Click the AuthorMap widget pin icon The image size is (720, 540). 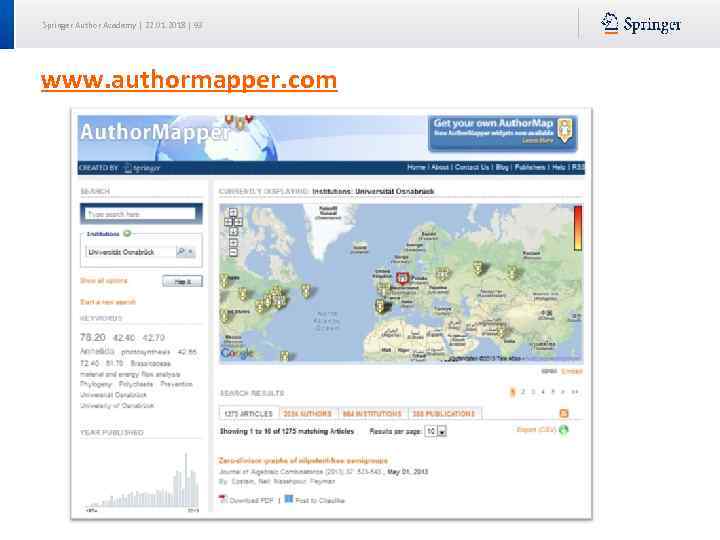[x=565, y=130]
